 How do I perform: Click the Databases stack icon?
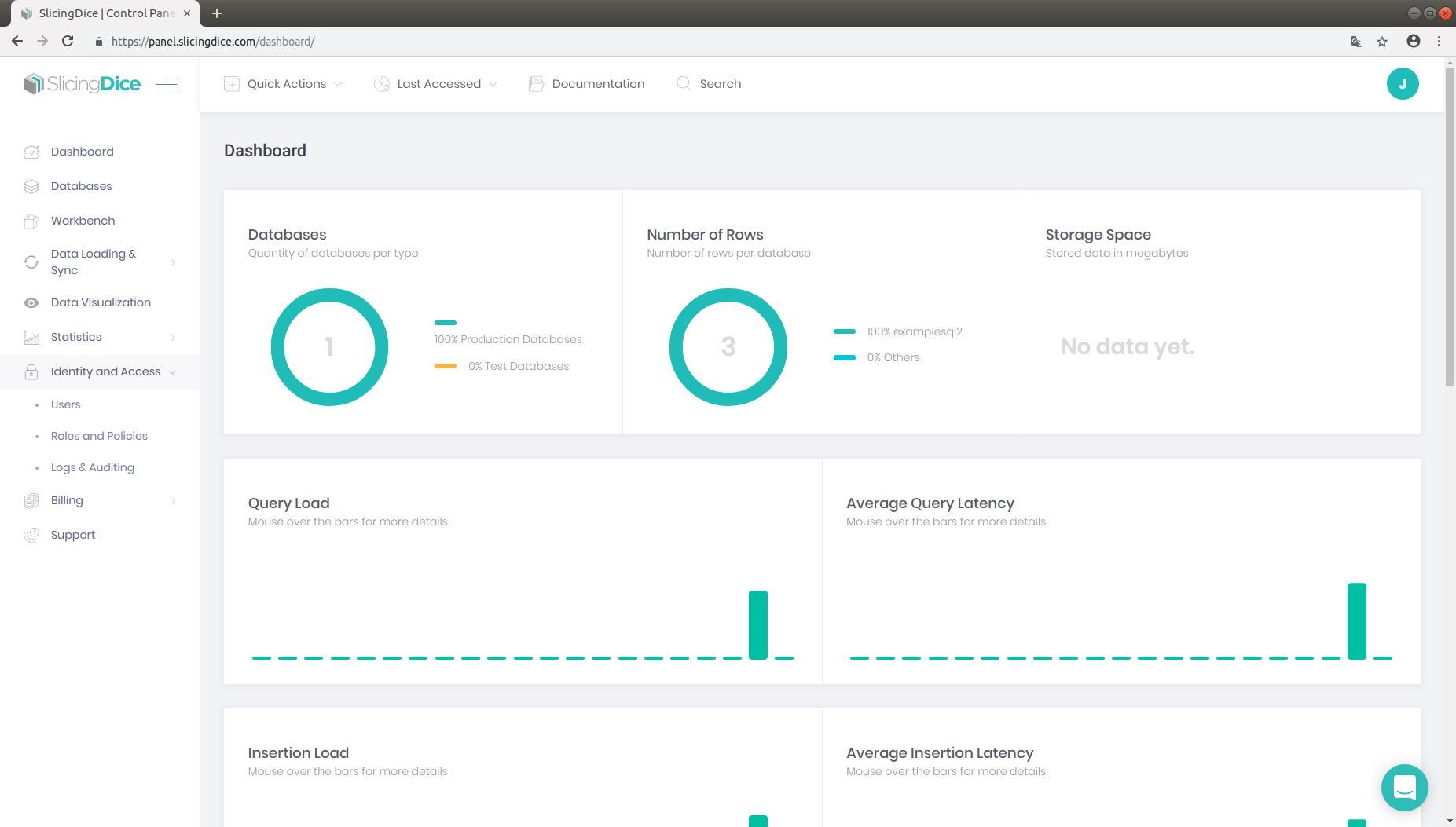click(31, 186)
